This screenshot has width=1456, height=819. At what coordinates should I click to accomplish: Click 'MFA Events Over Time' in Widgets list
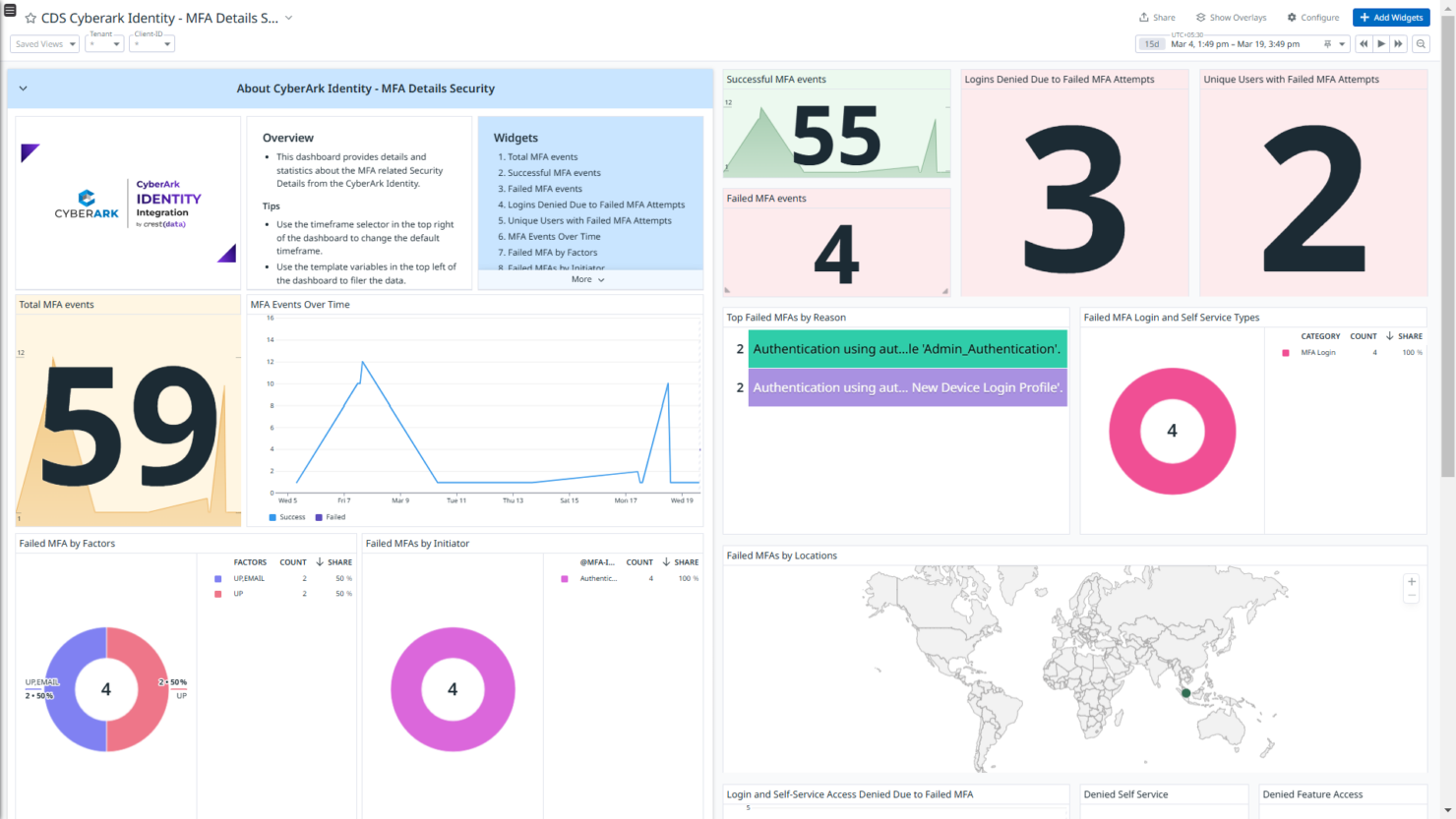click(554, 237)
